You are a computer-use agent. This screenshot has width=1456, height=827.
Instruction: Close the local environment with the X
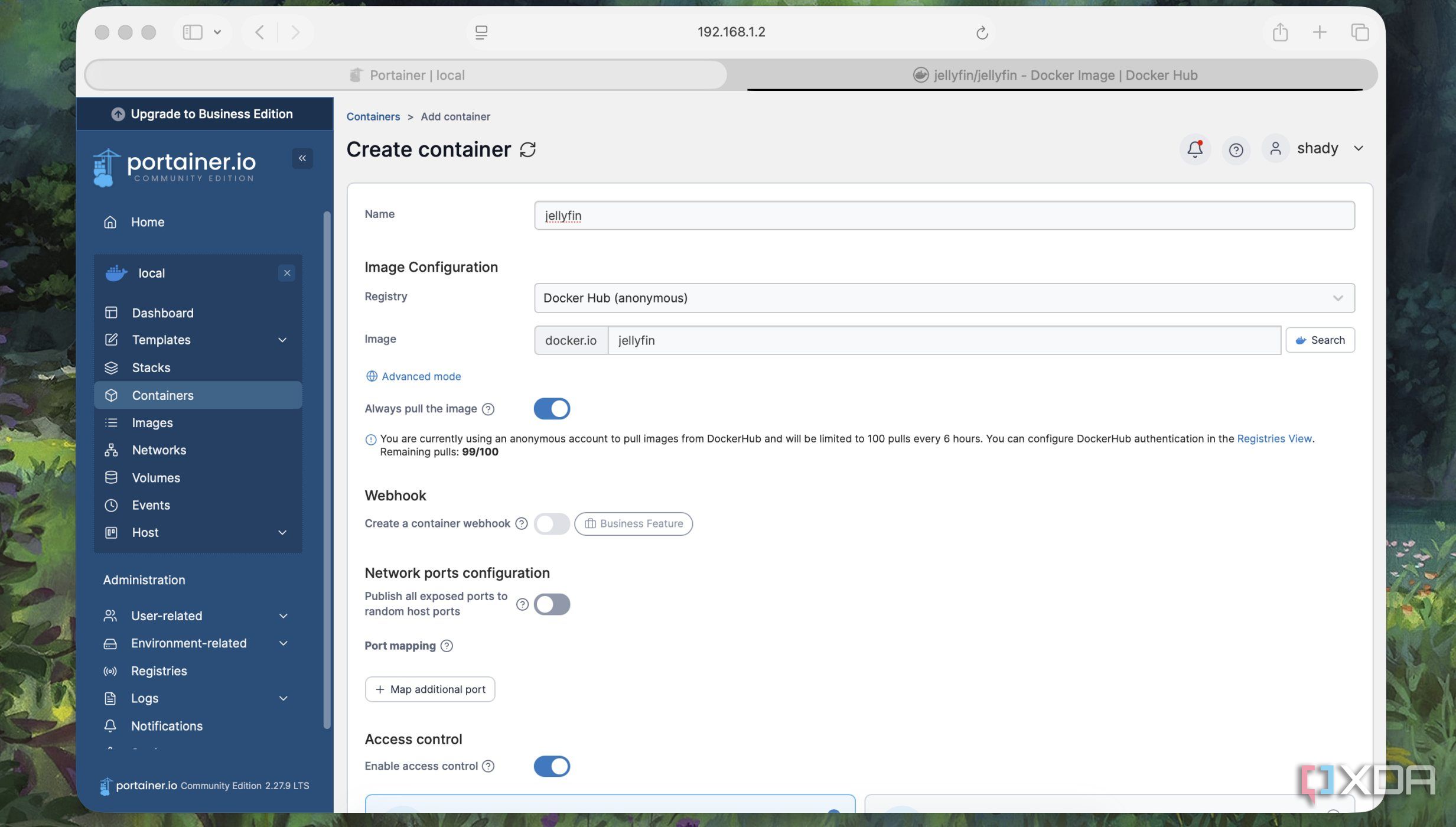[287, 272]
